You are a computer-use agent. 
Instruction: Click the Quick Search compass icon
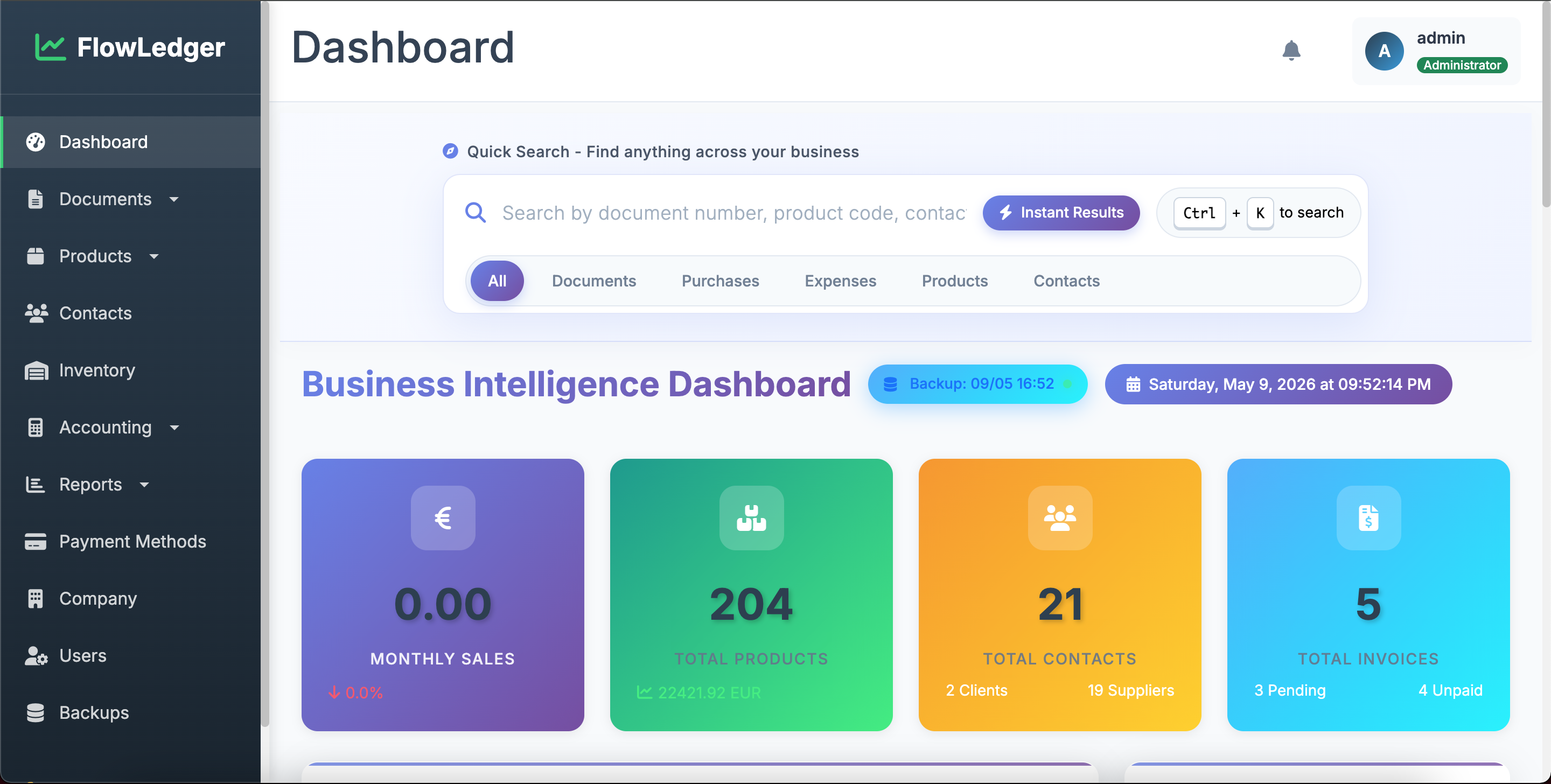pos(450,151)
